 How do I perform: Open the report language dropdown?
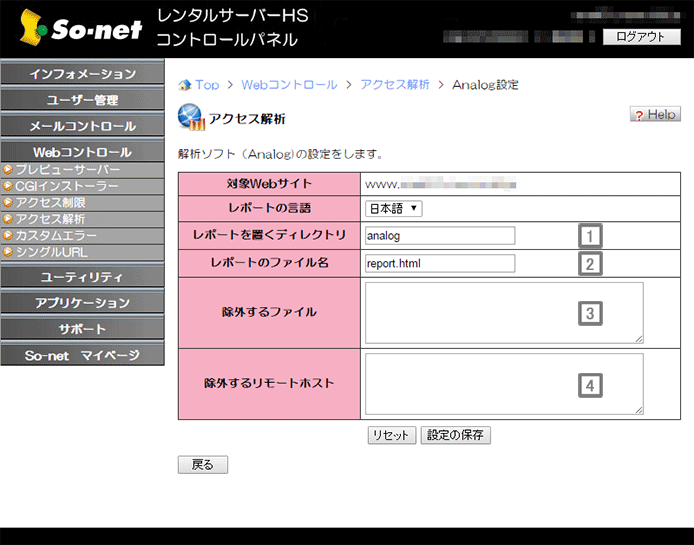pyautogui.click(x=394, y=209)
